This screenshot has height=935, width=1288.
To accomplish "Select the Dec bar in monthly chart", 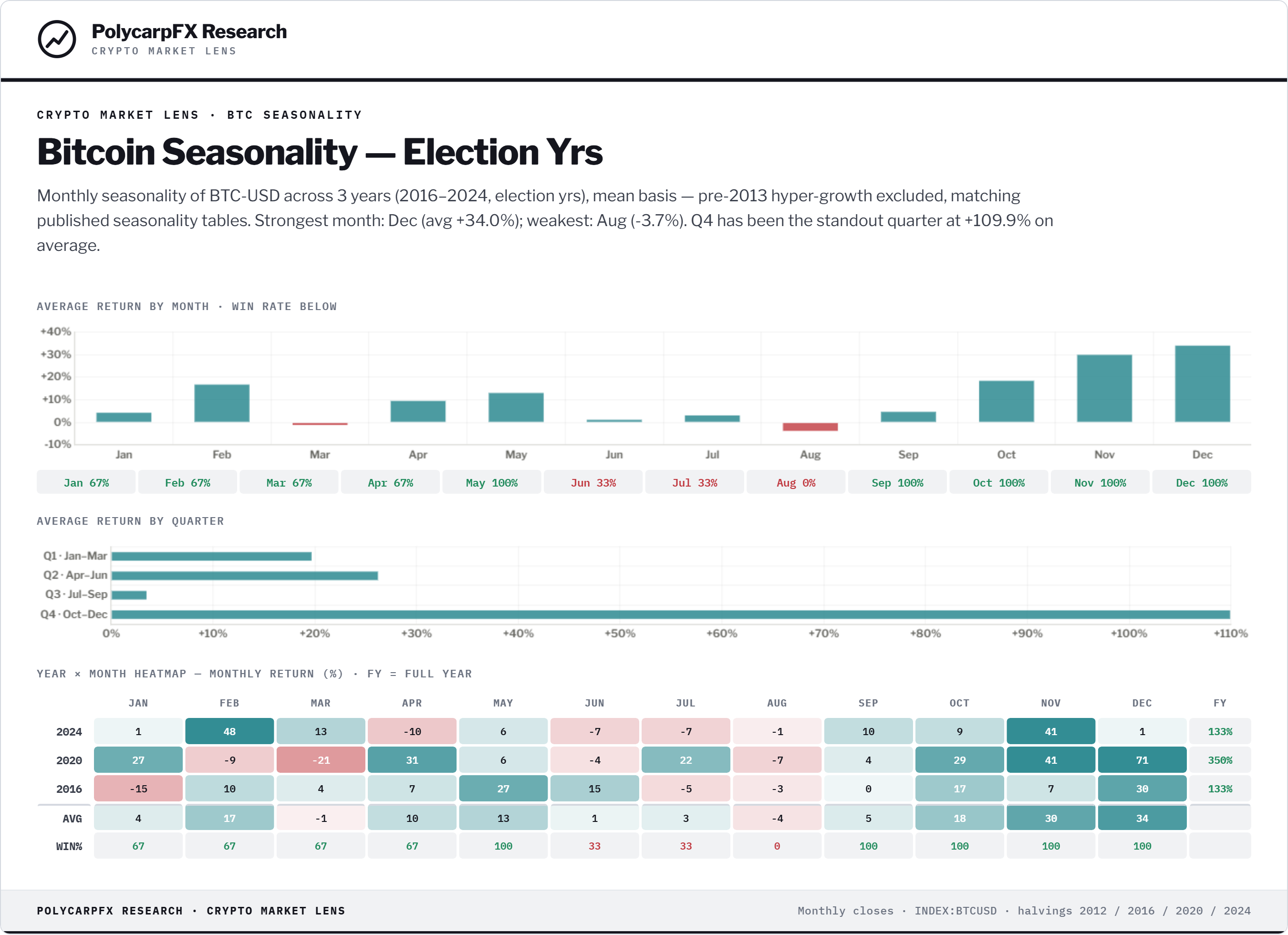I will pyautogui.click(x=1202, y=384).
